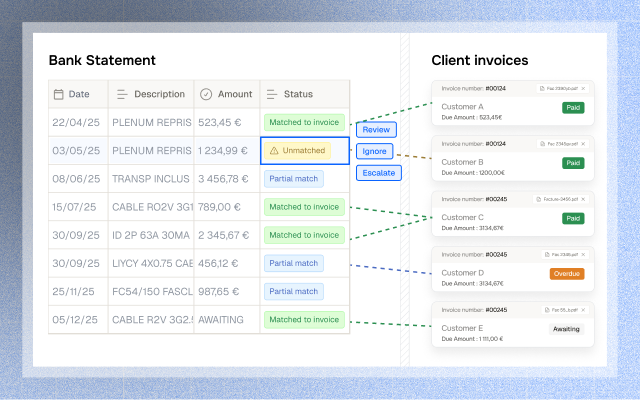The image size is (640, 400).
Task: Click the 987,65 € amount cell
Action: tap(227, 291)
